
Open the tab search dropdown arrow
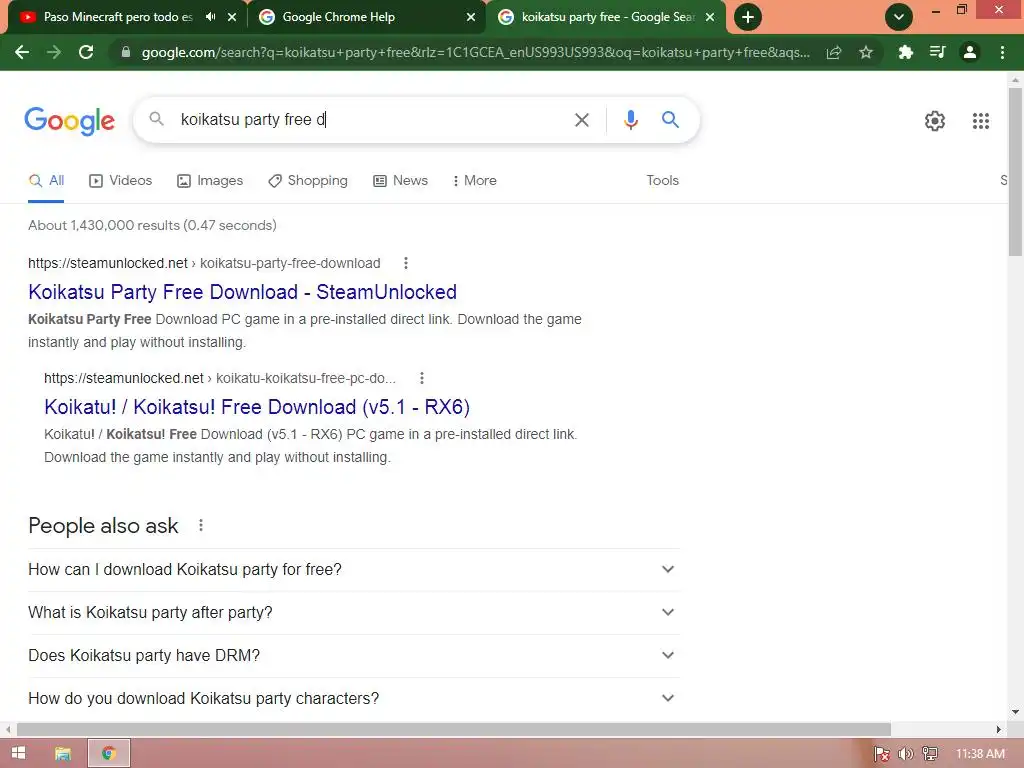click(x=899, y=17)
